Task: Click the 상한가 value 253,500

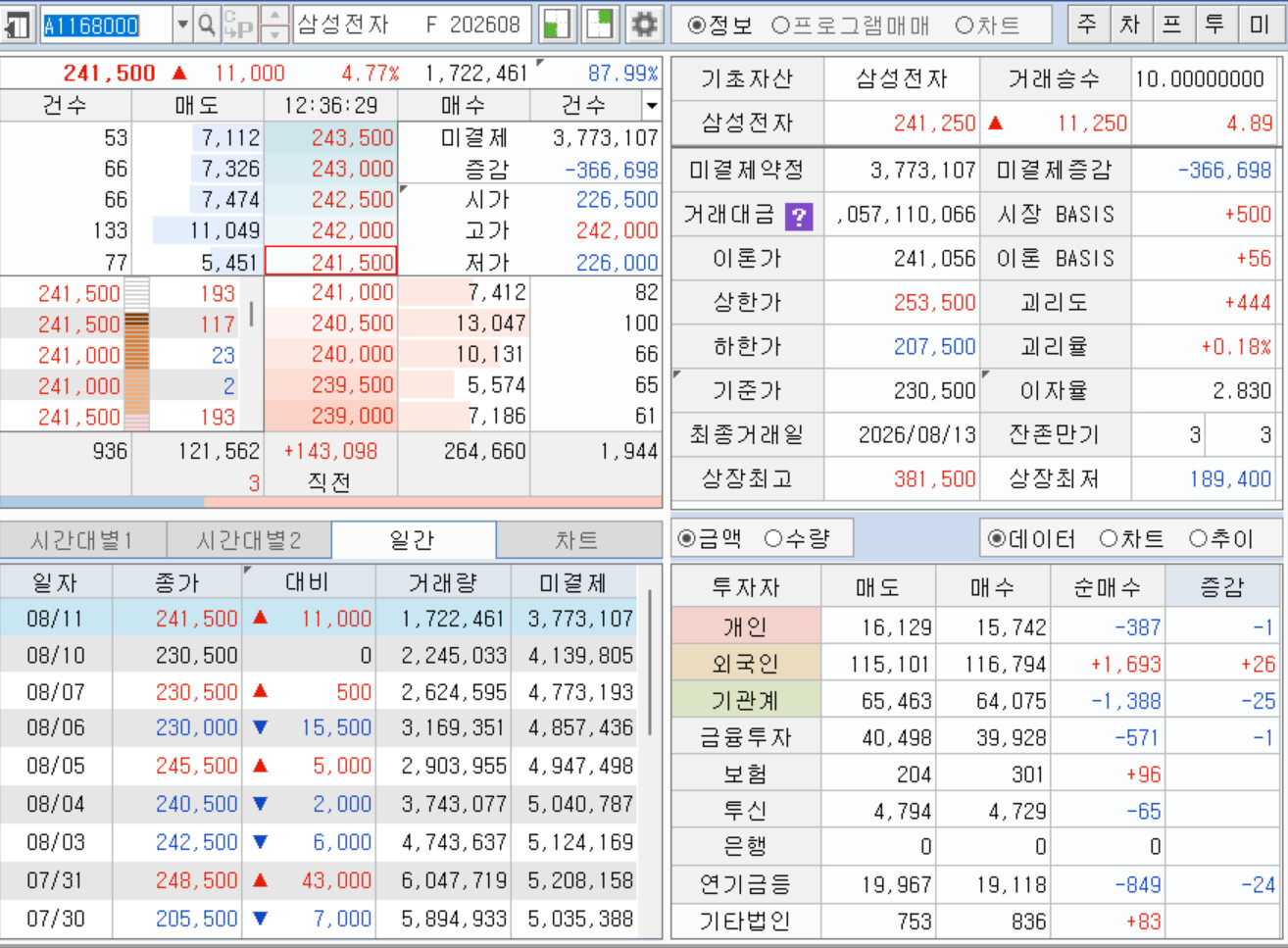Action: coord(934,303)
